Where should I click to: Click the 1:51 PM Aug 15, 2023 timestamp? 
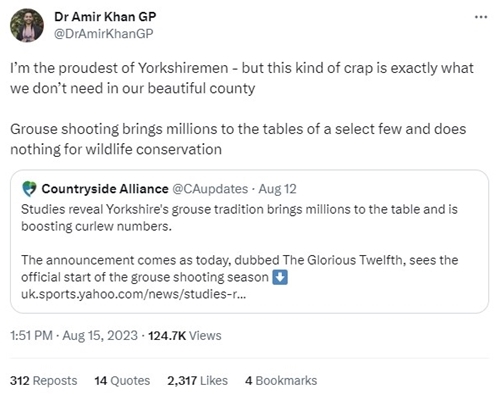click(x=74, y=335)
